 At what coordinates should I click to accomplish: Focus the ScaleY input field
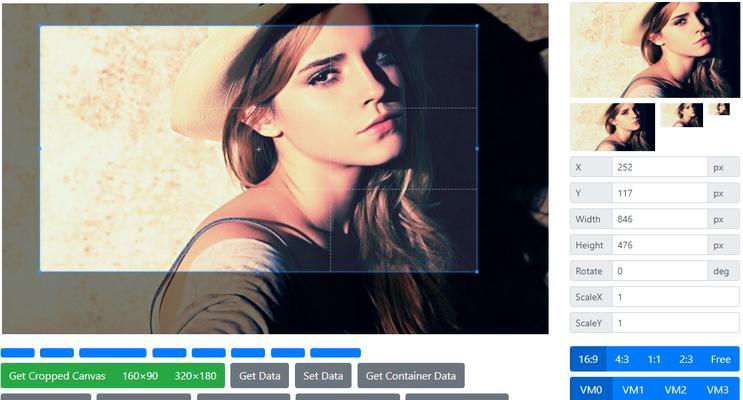click(675, 323)
